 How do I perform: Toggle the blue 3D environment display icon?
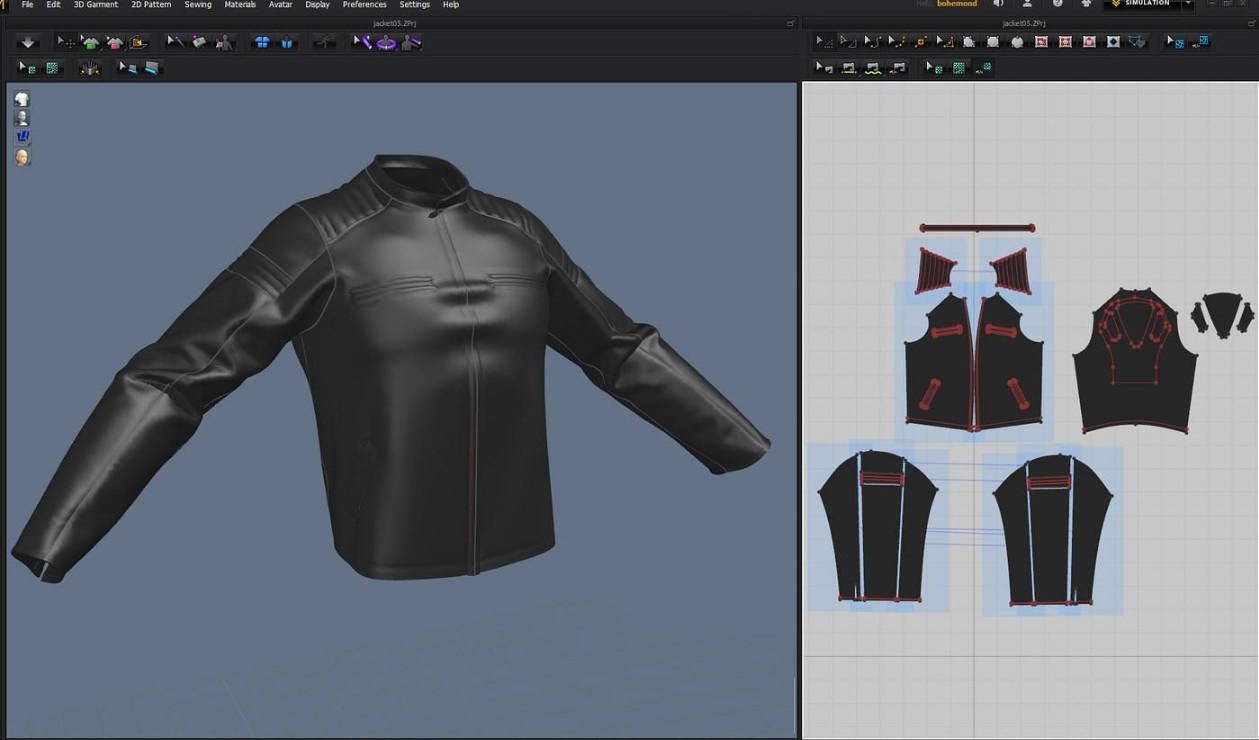coord(21,137)
